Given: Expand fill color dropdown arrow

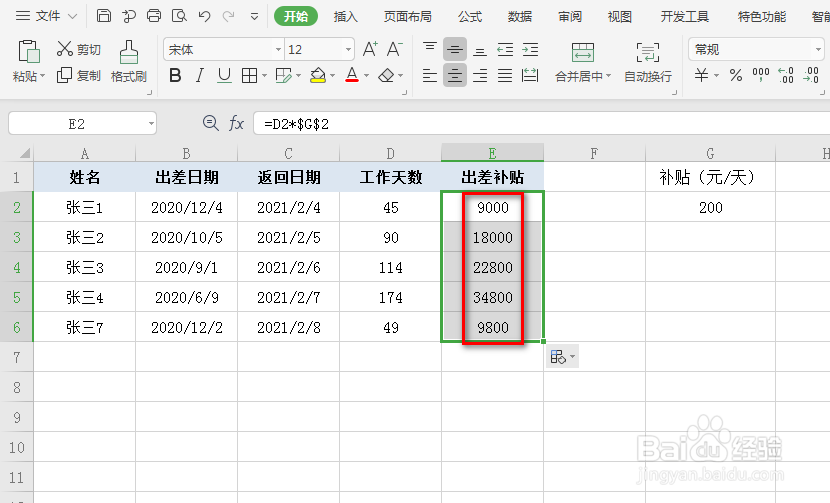Looking at the screenshot, I should (332, 76).
